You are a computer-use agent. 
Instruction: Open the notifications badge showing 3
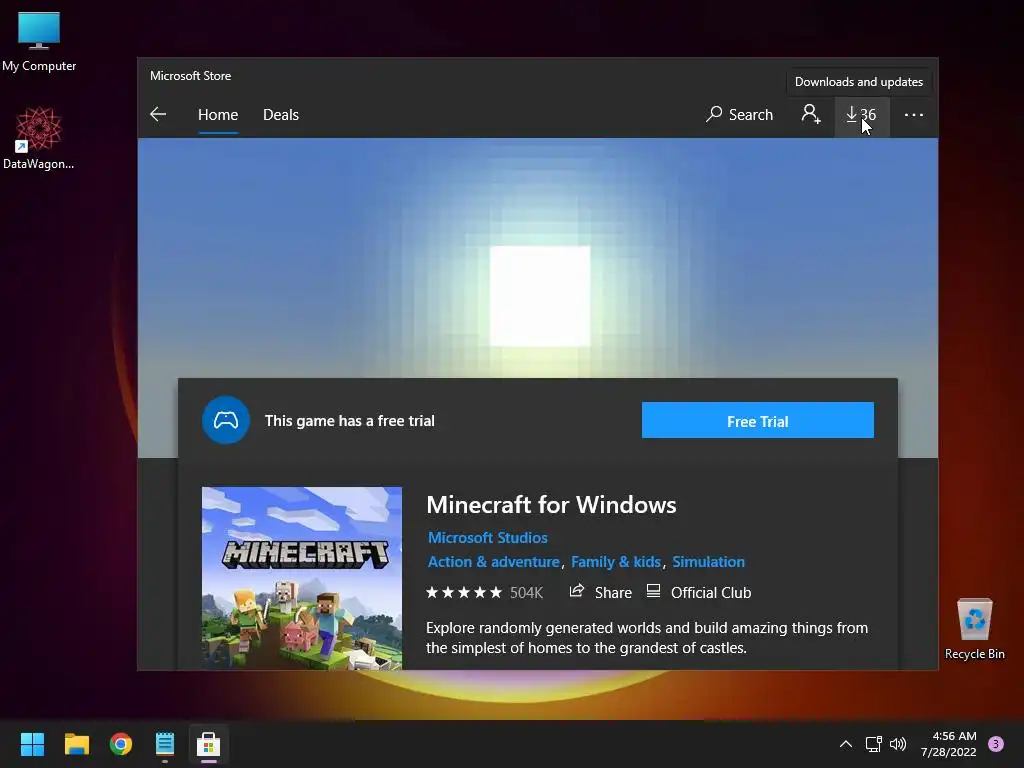996,744
